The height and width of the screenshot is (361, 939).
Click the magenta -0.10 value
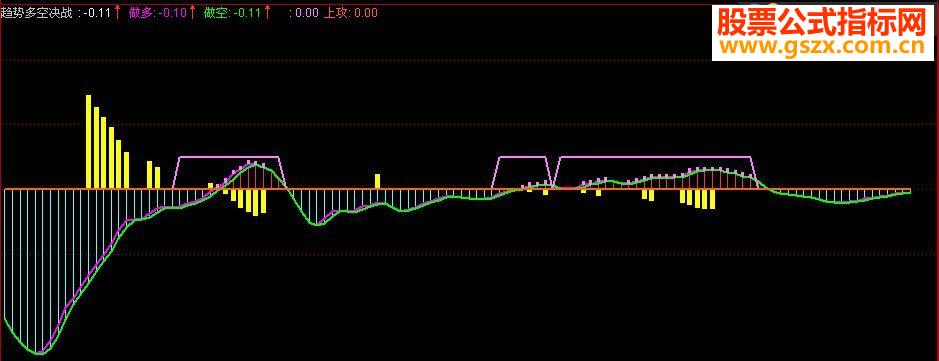coord(172,13)
